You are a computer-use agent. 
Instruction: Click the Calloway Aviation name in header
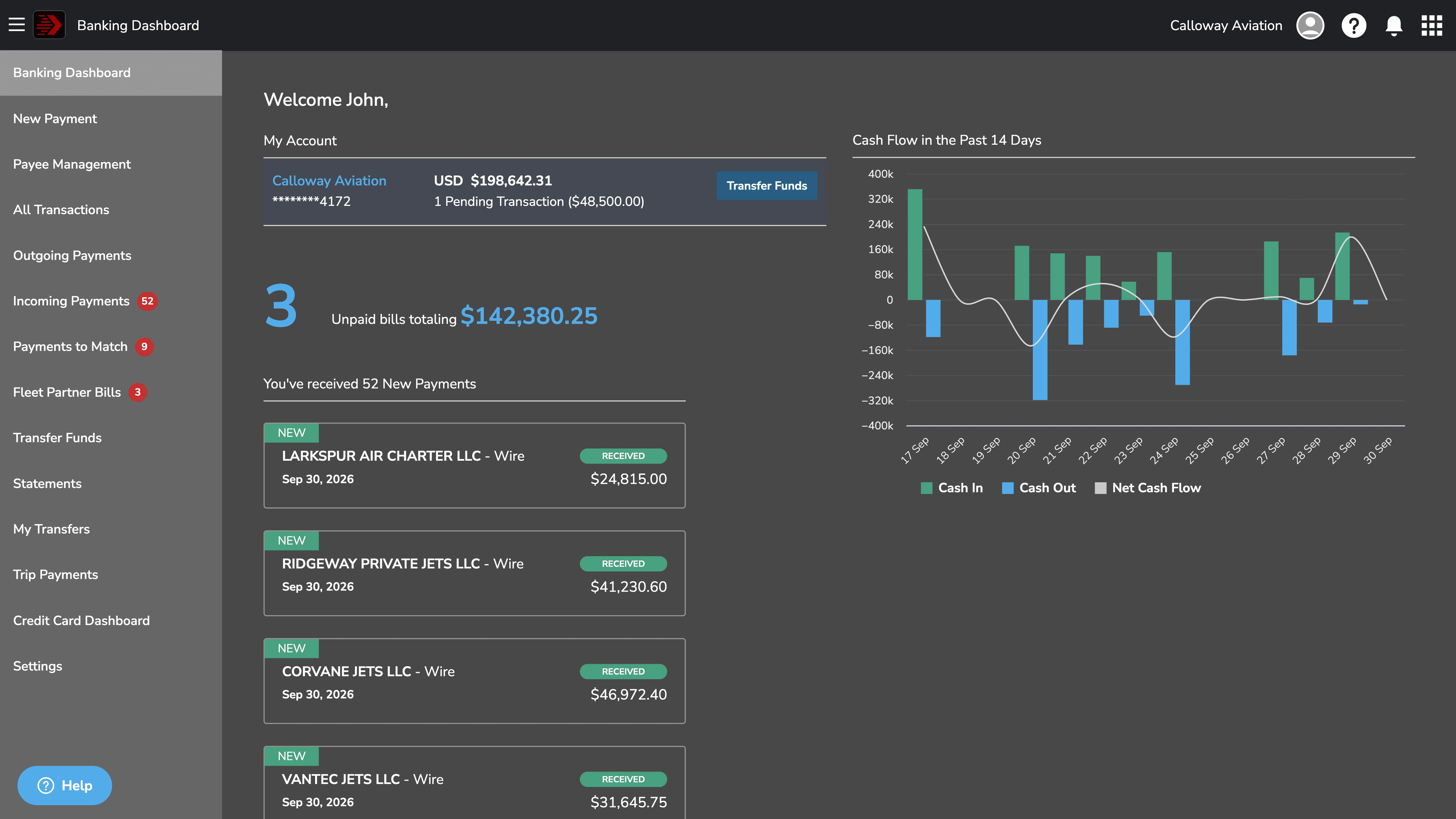pos(1225,25)
